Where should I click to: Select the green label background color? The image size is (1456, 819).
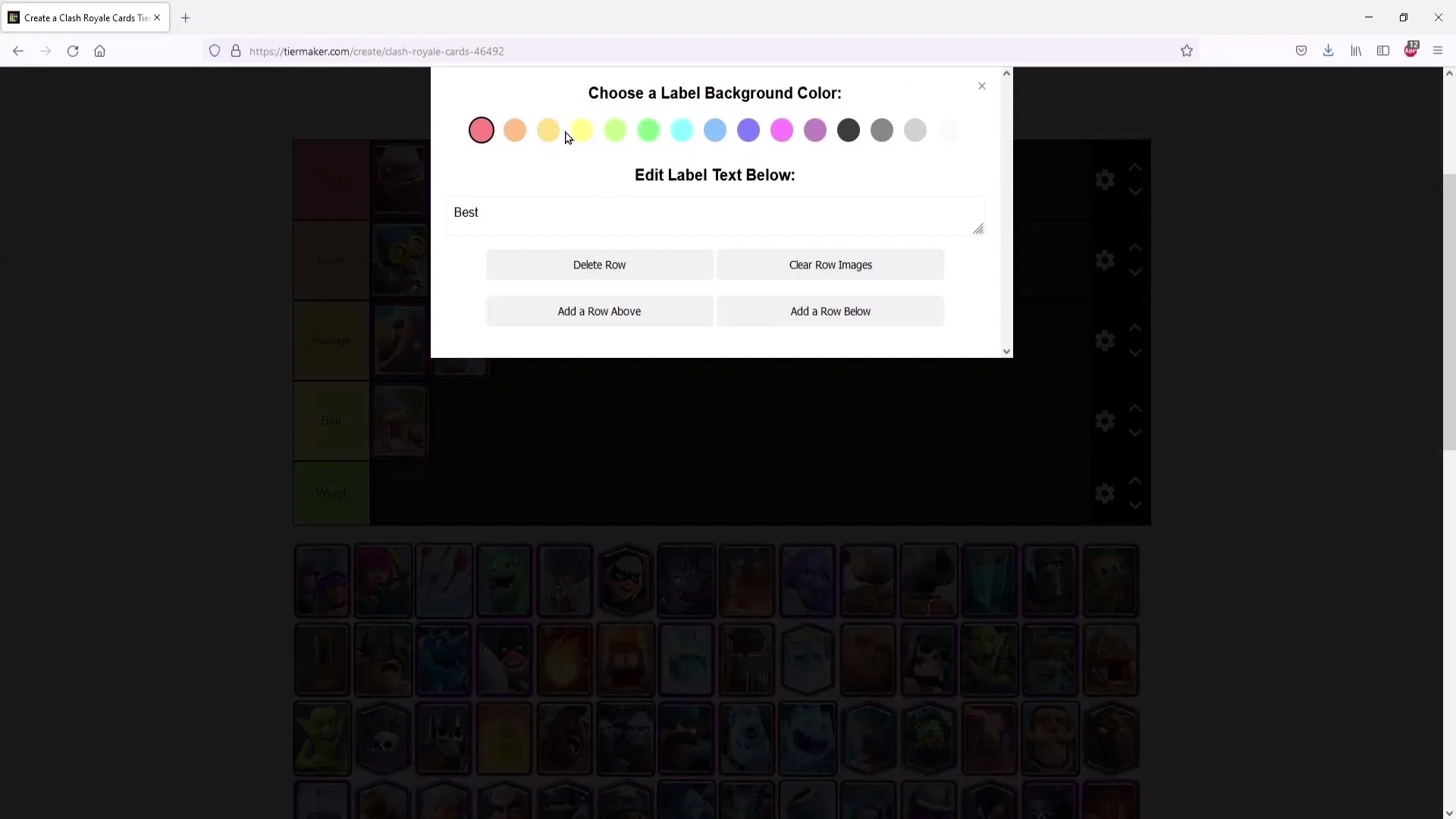pyautogui.click(x=649, y=130)
